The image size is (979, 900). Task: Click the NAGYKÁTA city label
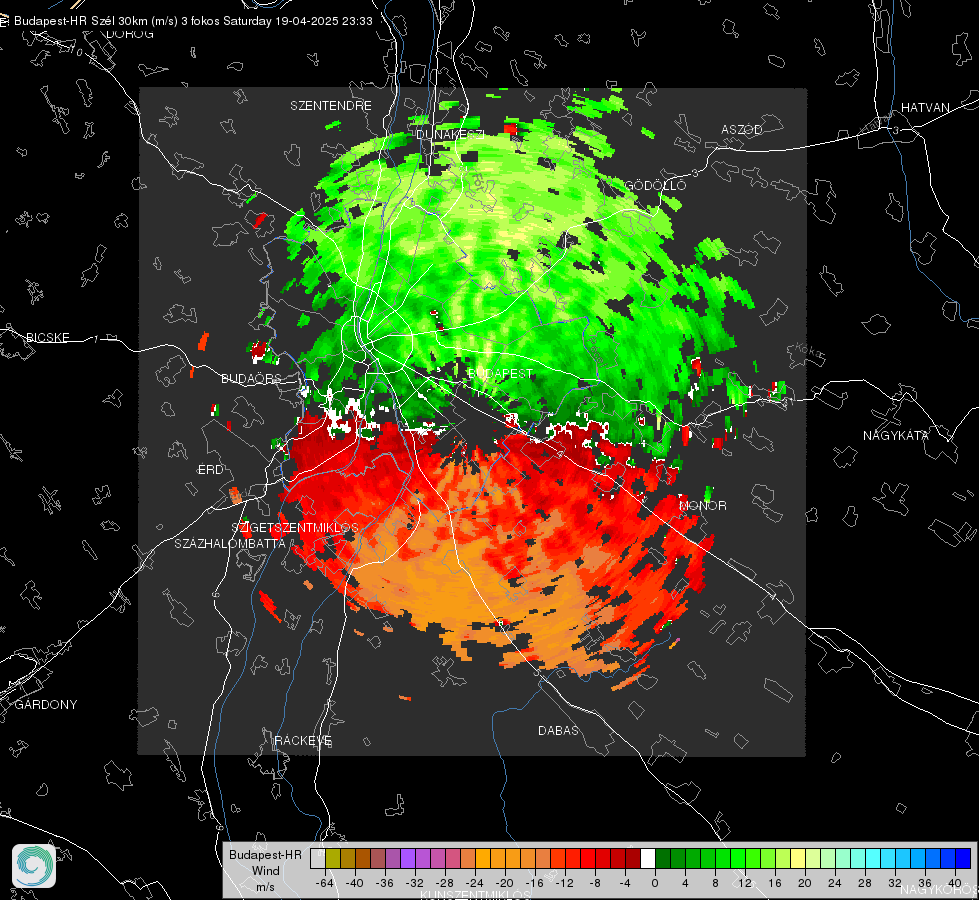(x=895, y=435)
